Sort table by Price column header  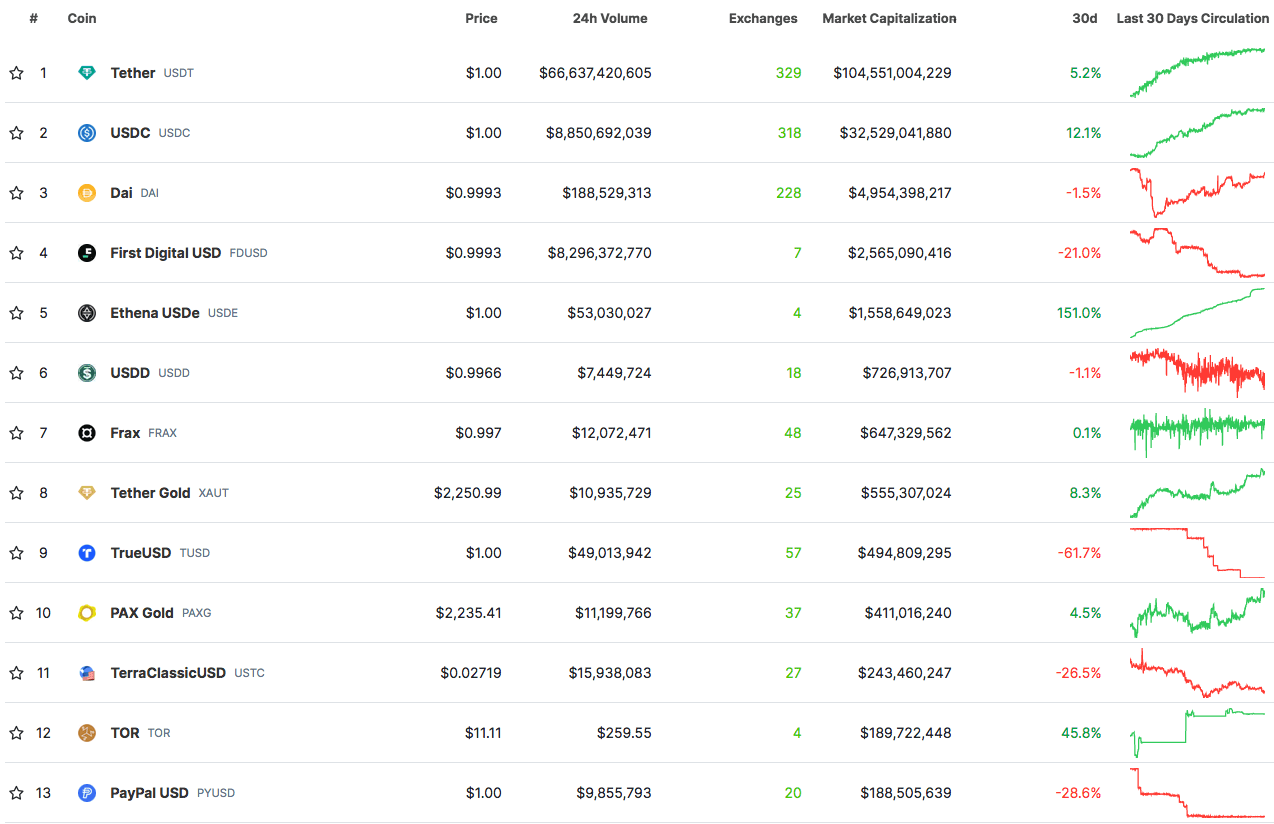[481, 18]
